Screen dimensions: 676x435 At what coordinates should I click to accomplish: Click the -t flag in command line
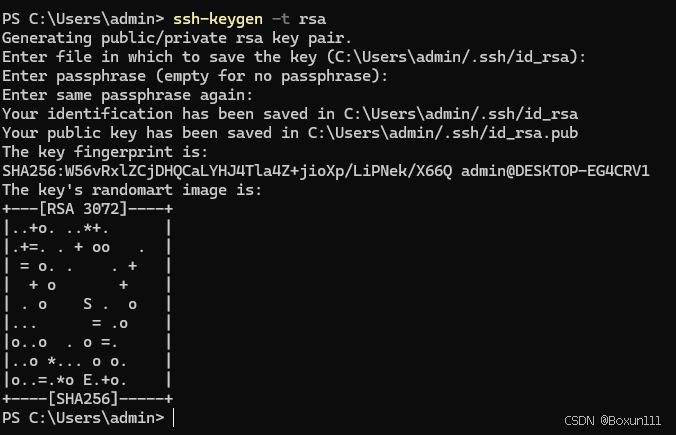[281, 19]
